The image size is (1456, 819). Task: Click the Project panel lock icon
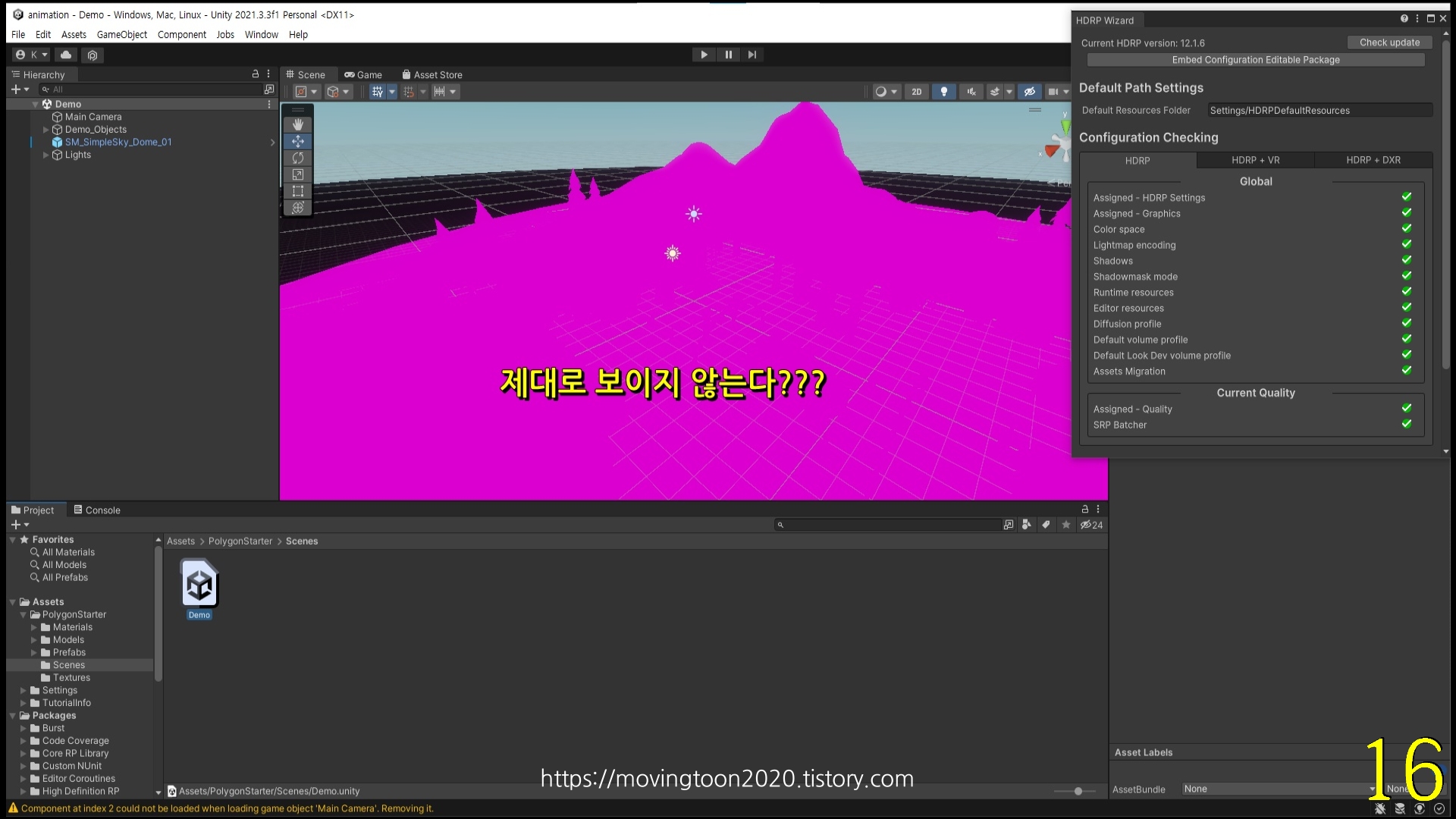pyautogui.click(x=1085, y=510)
